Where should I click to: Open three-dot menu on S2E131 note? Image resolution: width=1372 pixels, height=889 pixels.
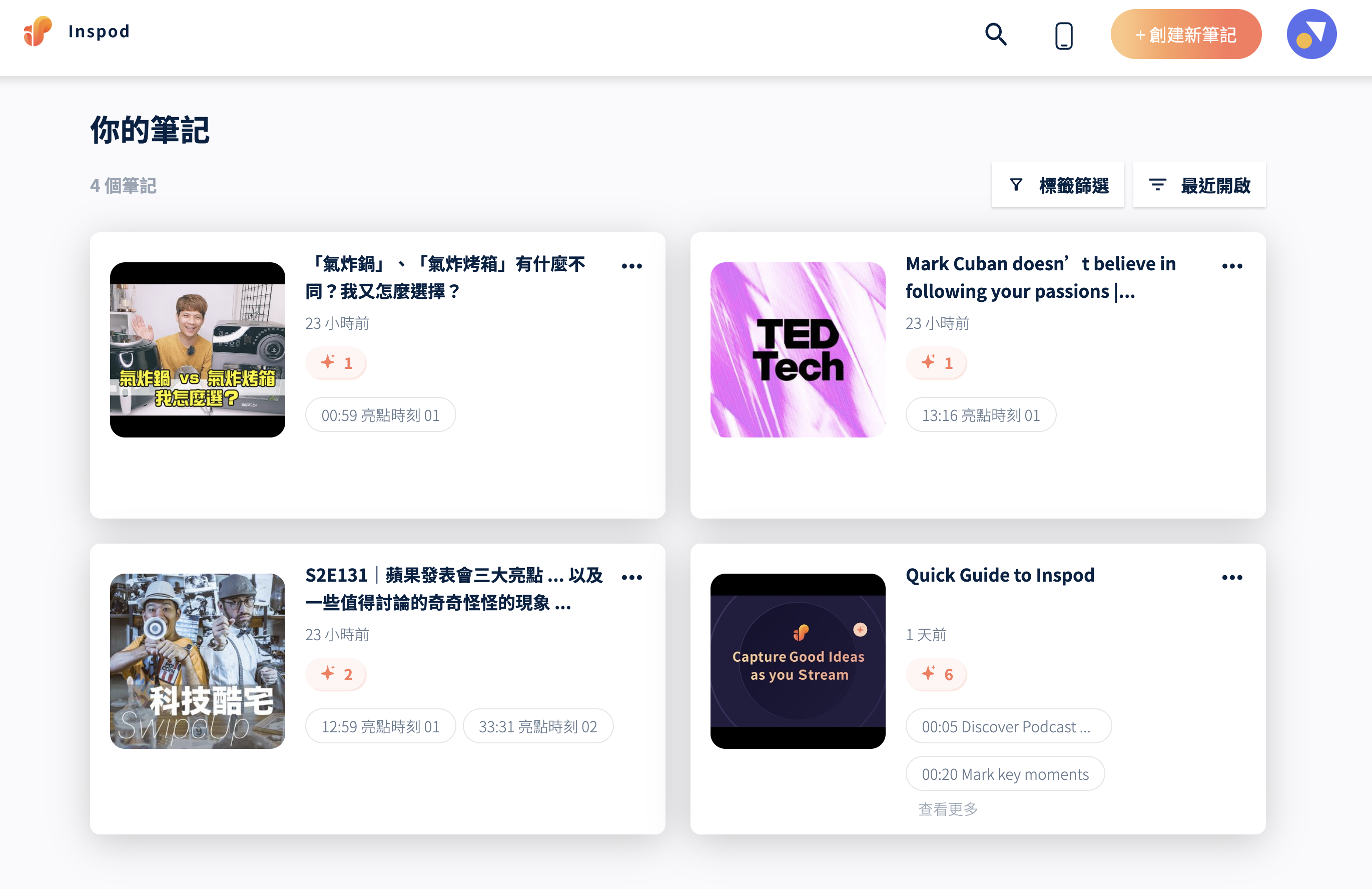[632, 578]
